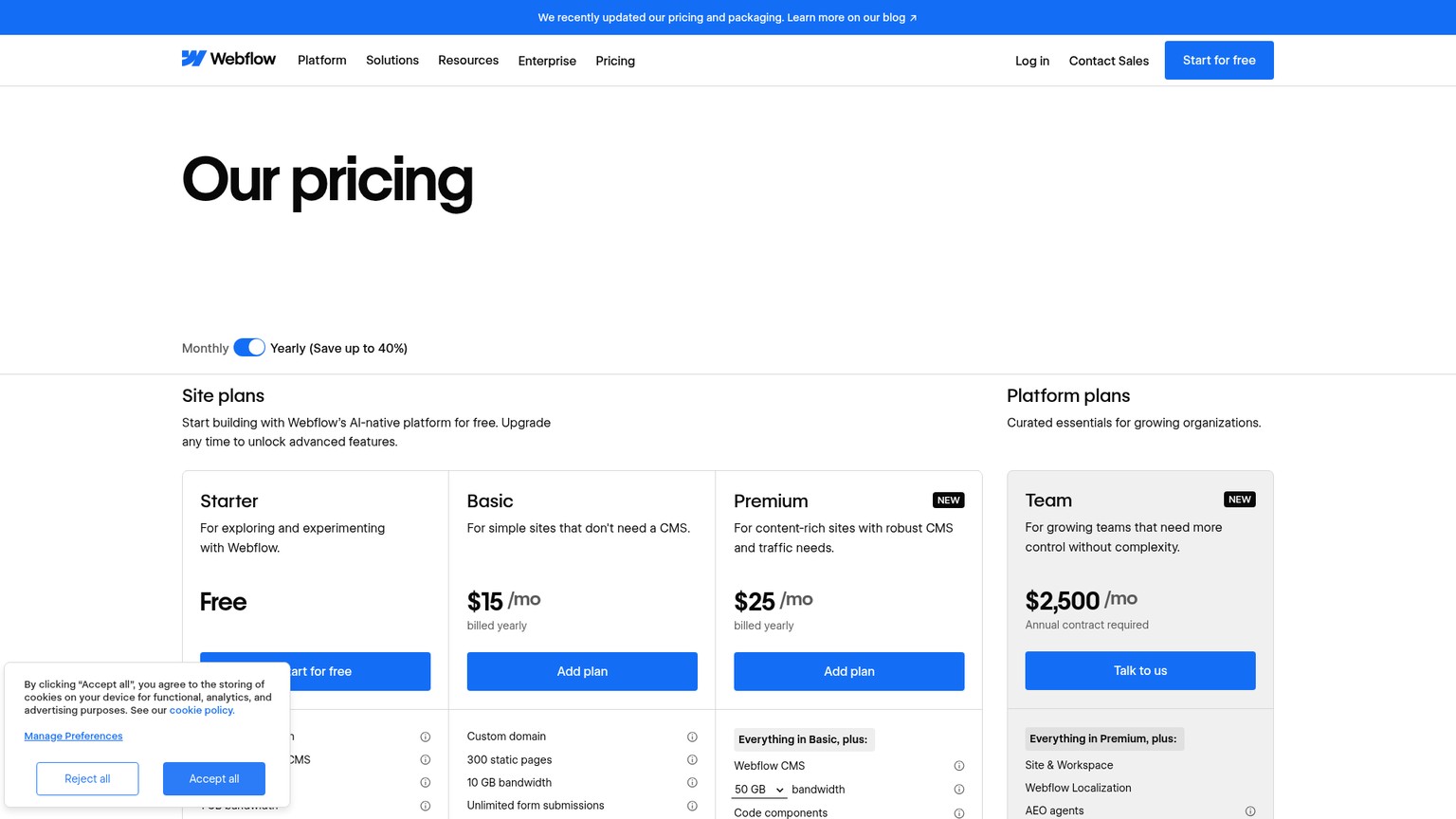Click the Webflow logo

tap(228, 59)
